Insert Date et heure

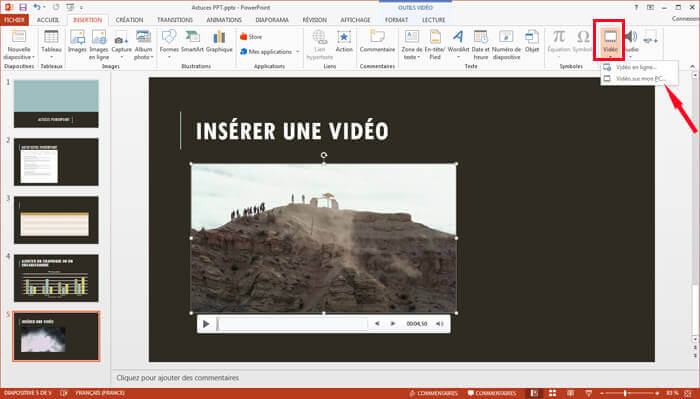(480, 45)
